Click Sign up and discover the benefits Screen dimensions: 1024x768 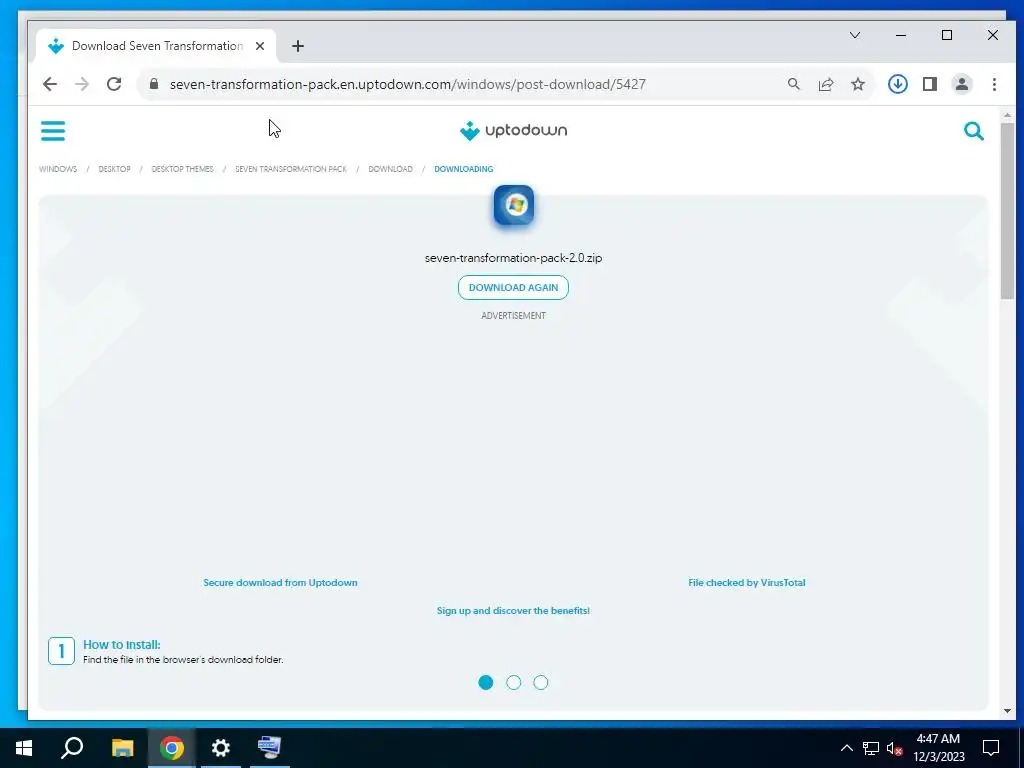pyautogui.click(x=513, y=611)
